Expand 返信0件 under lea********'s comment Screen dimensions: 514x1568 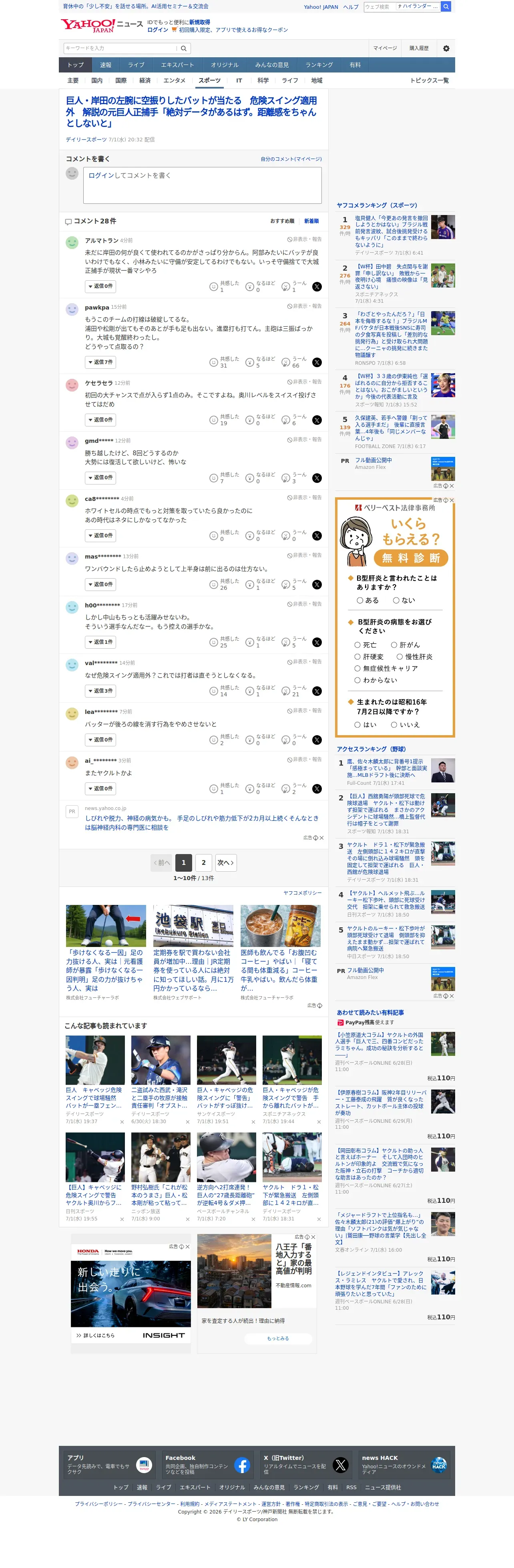tap(100, 740)
